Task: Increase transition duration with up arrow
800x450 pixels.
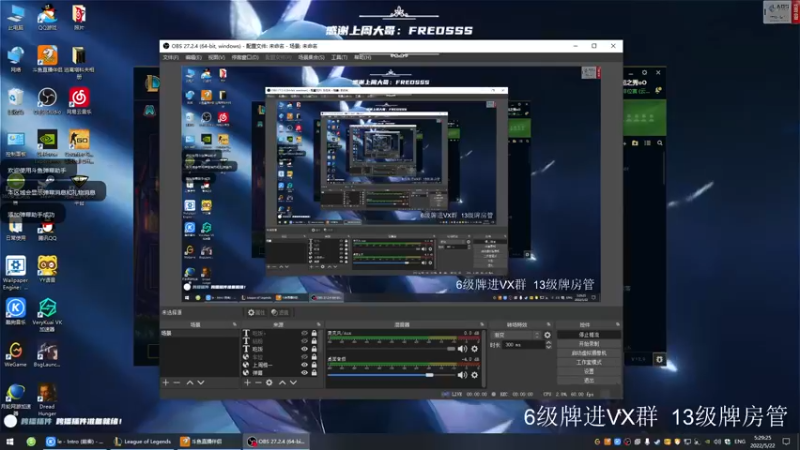Action: click(x=548, y=343)
